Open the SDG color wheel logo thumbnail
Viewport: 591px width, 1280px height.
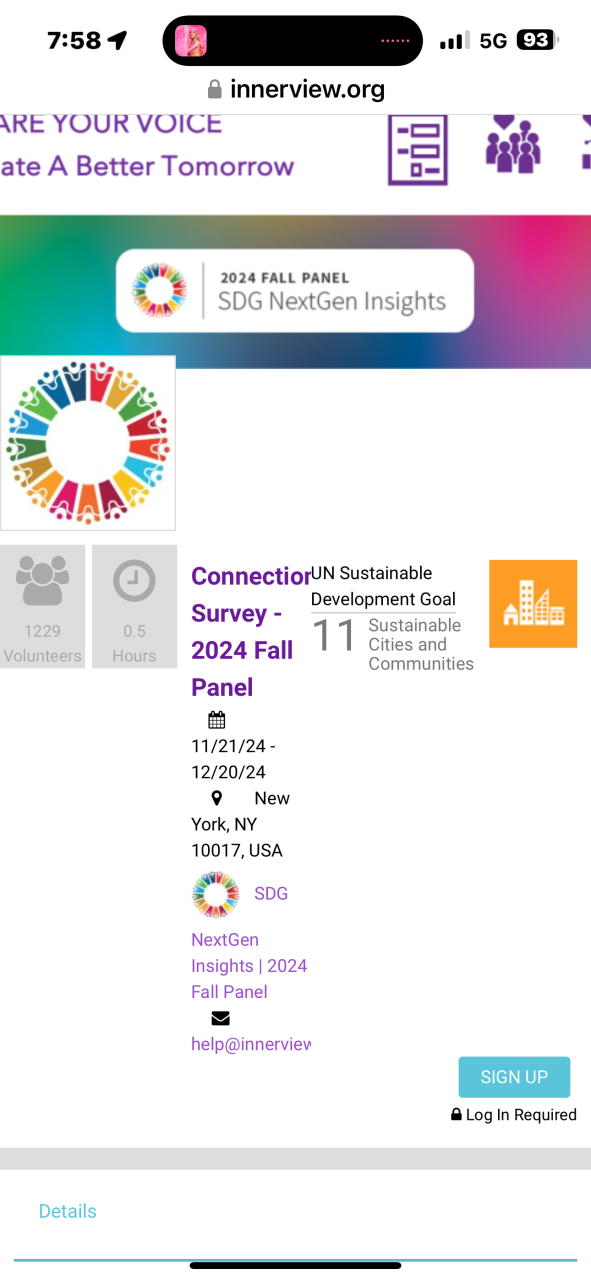tap(88, 443)
